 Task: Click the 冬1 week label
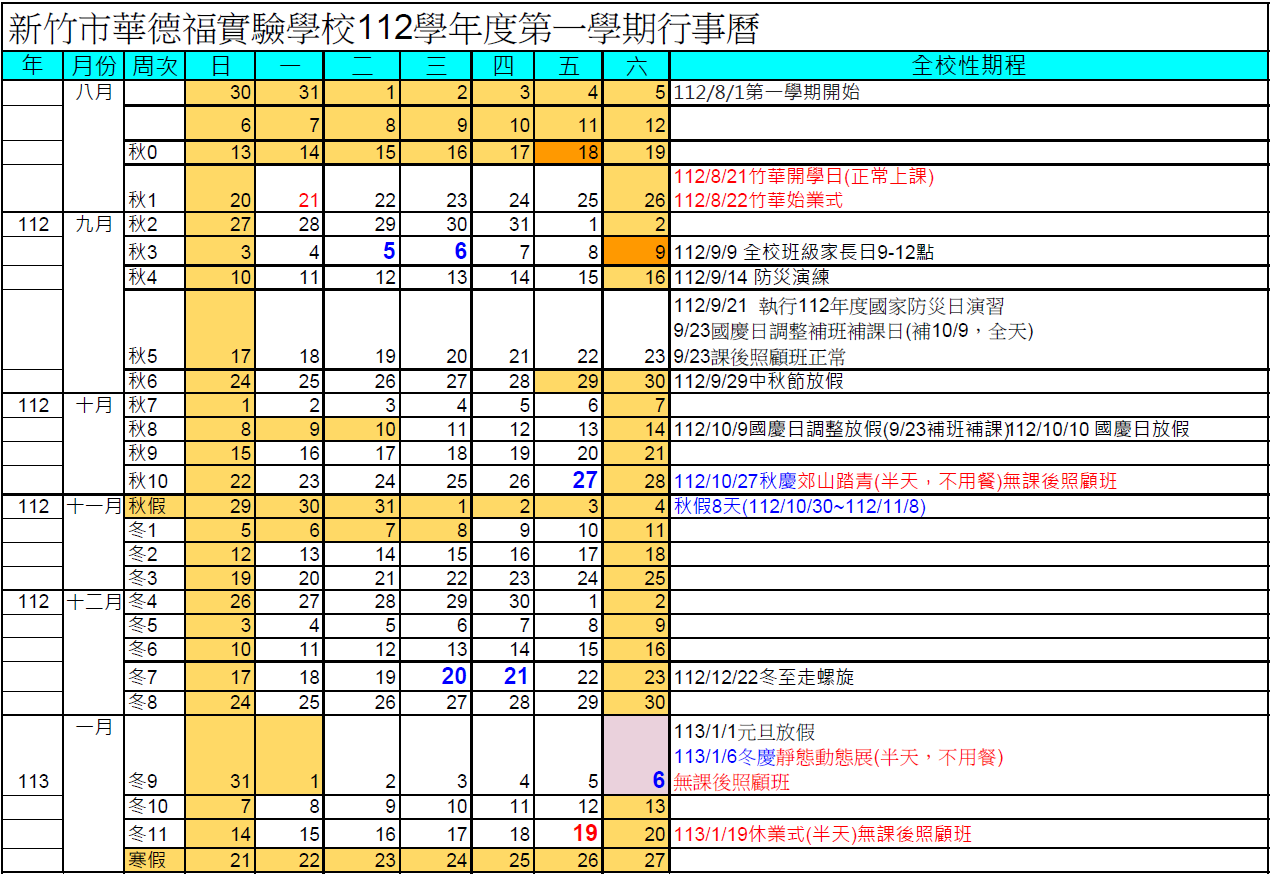click(x=144, y=530)
